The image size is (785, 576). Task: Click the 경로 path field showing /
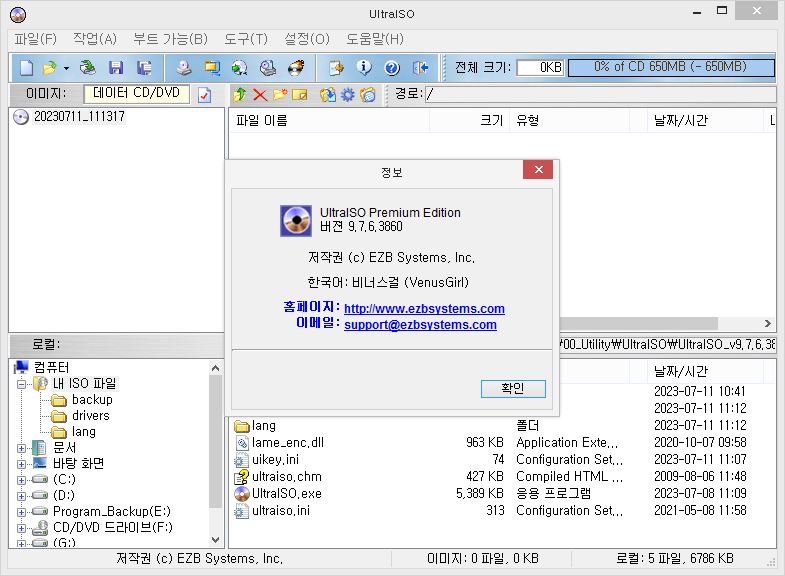click(600, 94)
